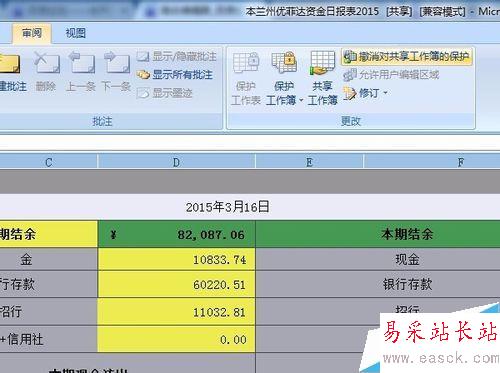
Task: Click the 保护工作簿 protect workbook icon
Action: pos(284,63)
